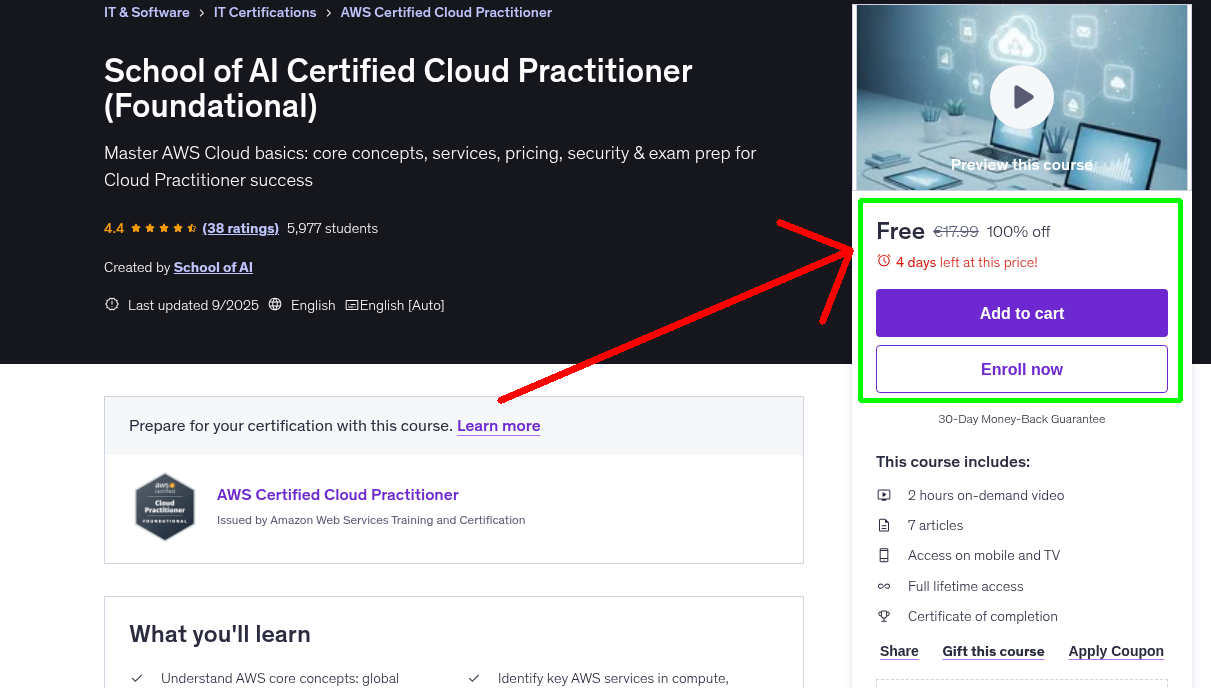Visit the School of AI instructor page
This screenshot has height=688, width=1211.
click(x=213, y=267)
